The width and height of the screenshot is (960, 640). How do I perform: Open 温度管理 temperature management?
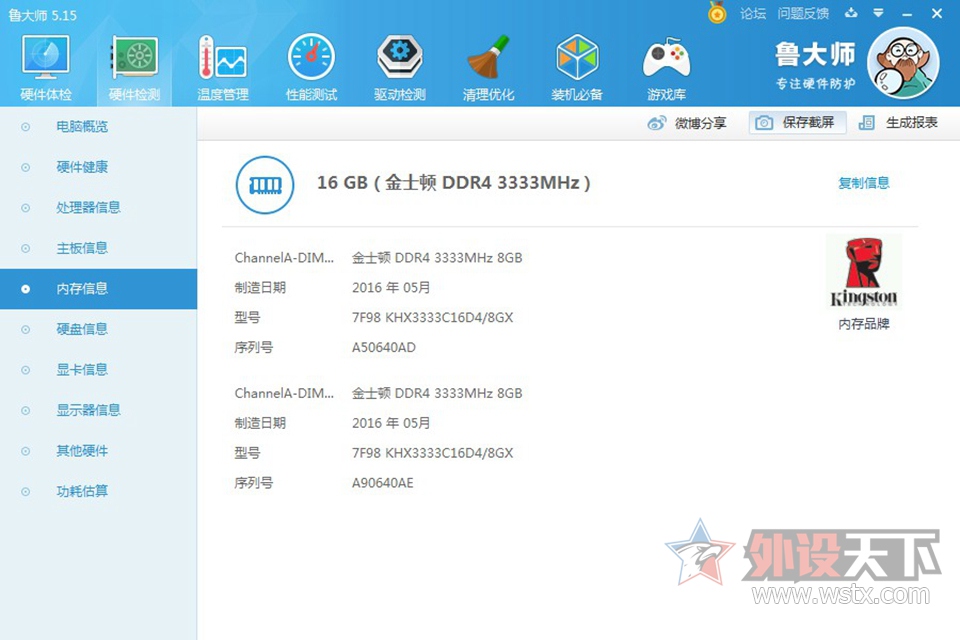pos(222,67)
